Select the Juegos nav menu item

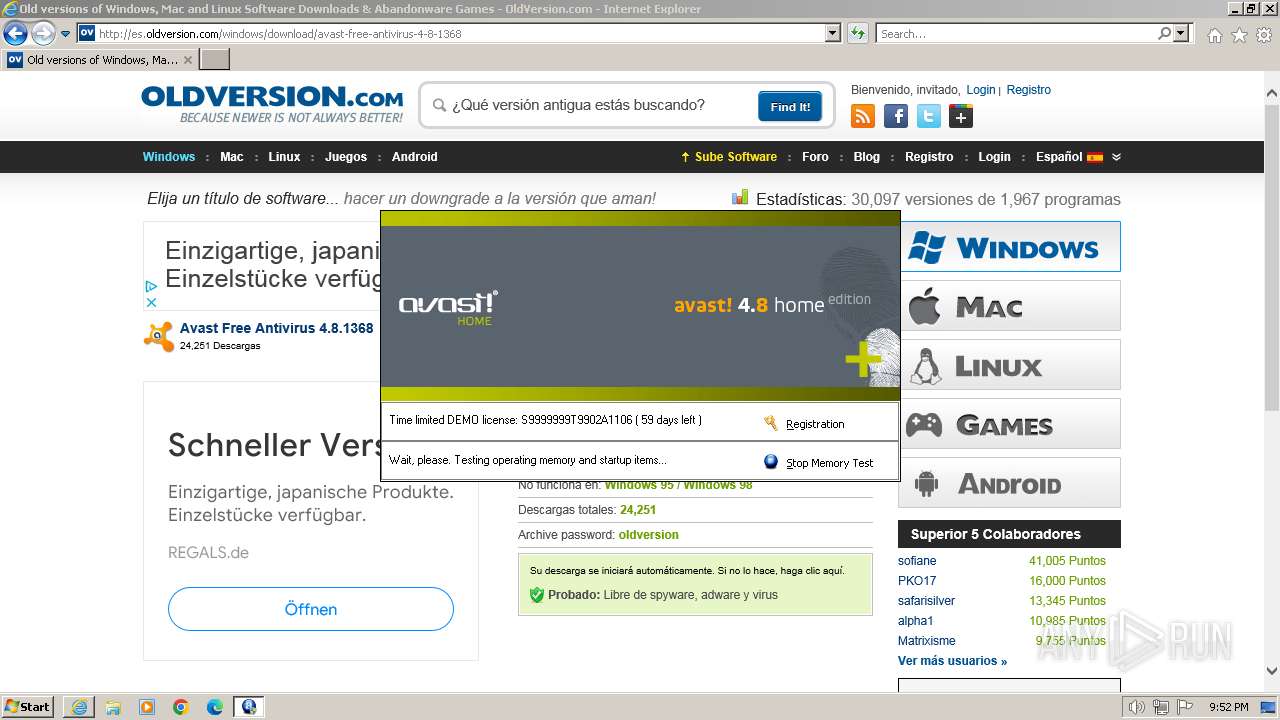(x=346, y=157)
